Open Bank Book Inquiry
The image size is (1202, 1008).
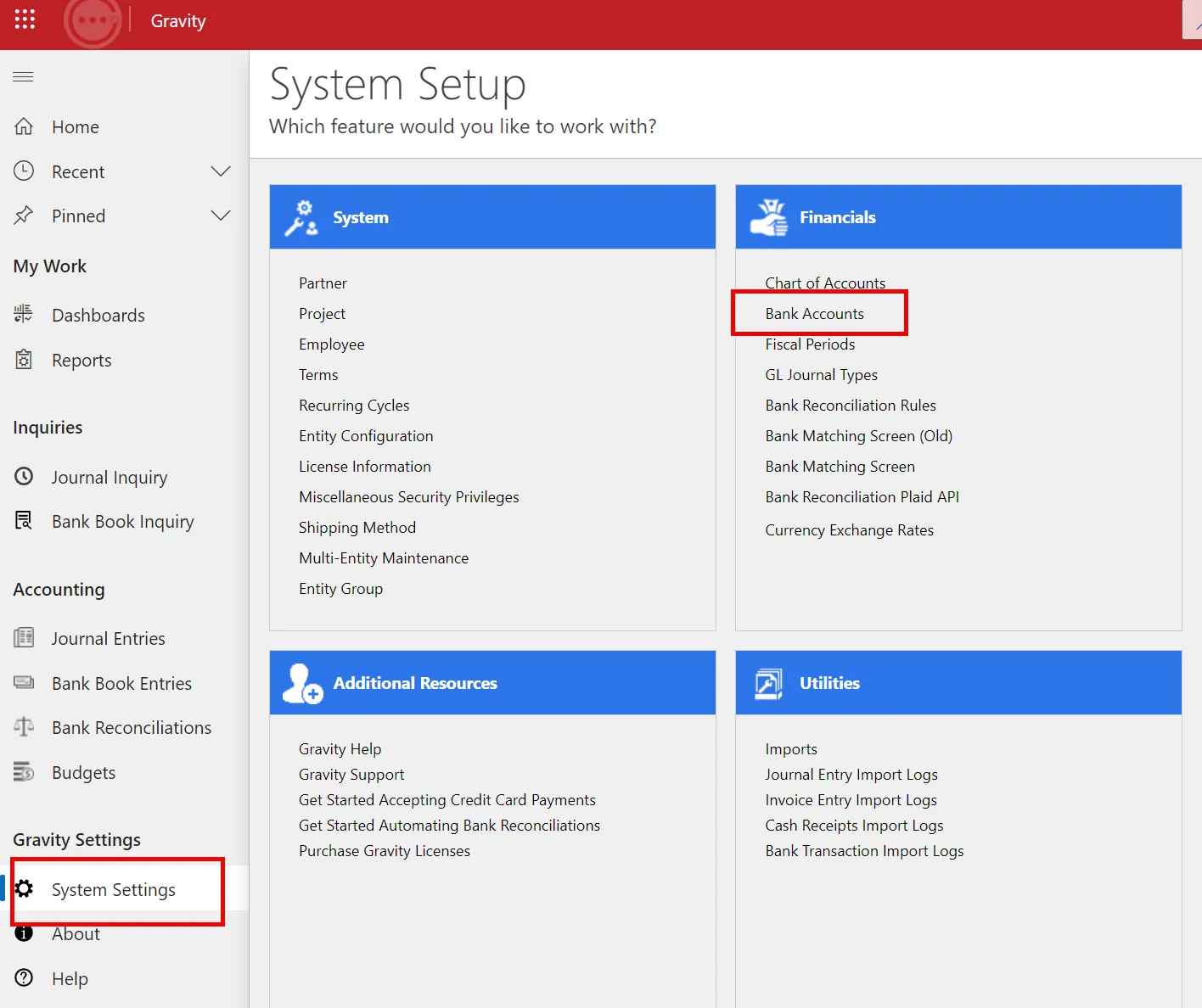(x=123, y=522)
